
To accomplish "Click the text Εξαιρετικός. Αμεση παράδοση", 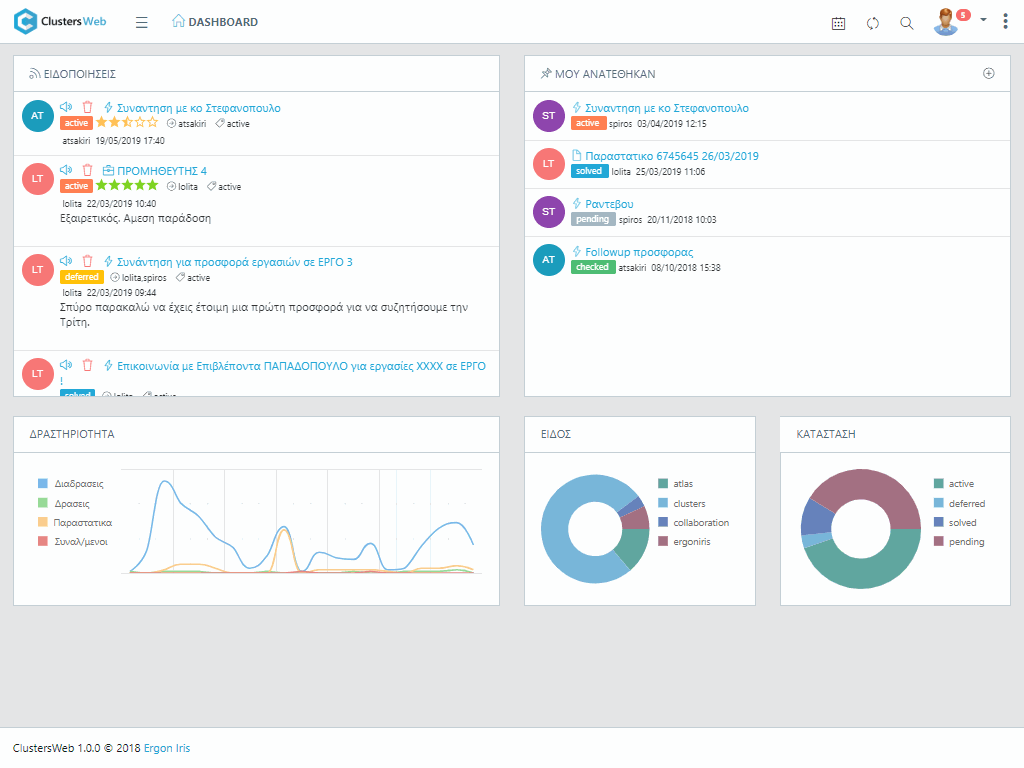I will coord(135,218).
